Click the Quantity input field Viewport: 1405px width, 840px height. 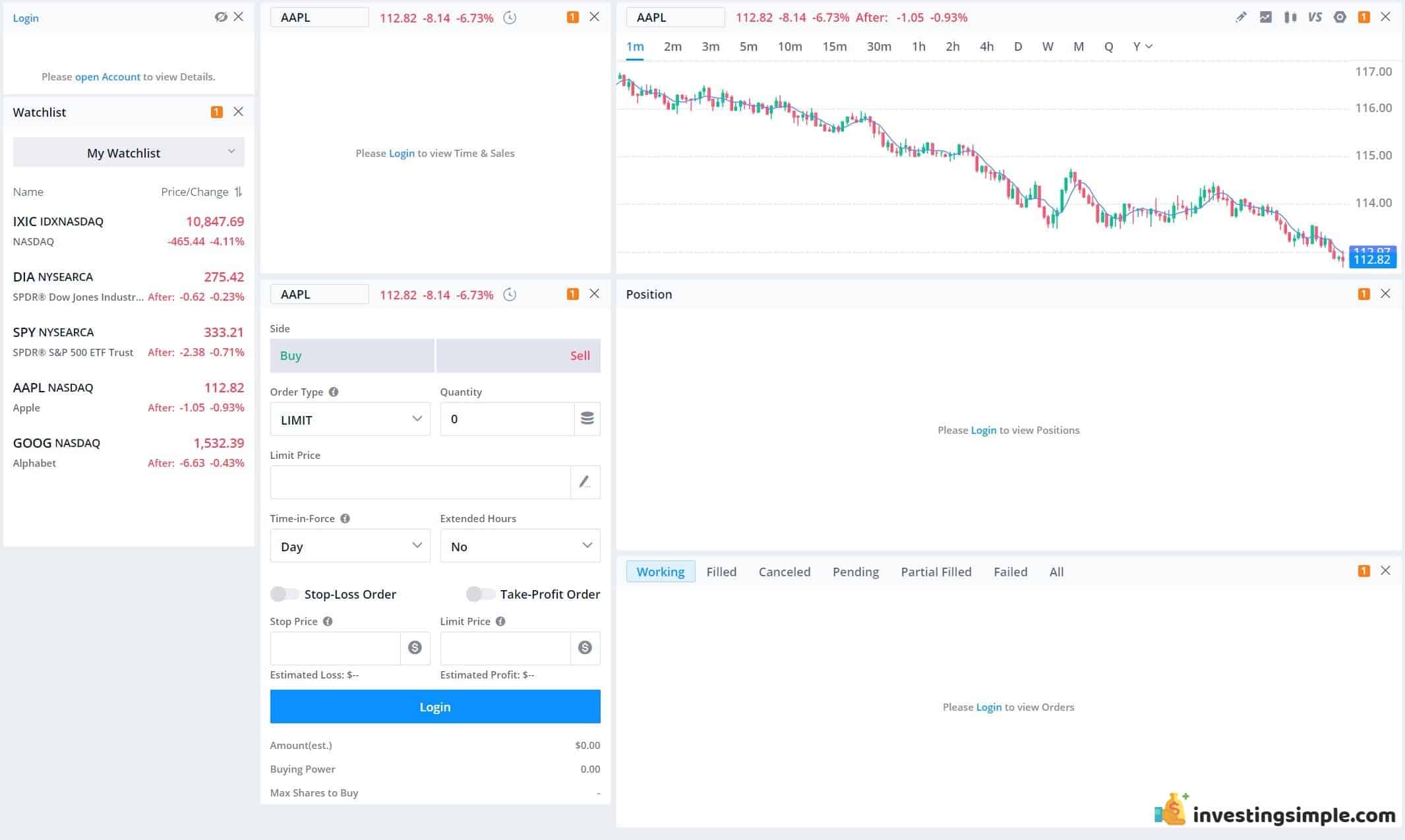[x=507, y=419]
